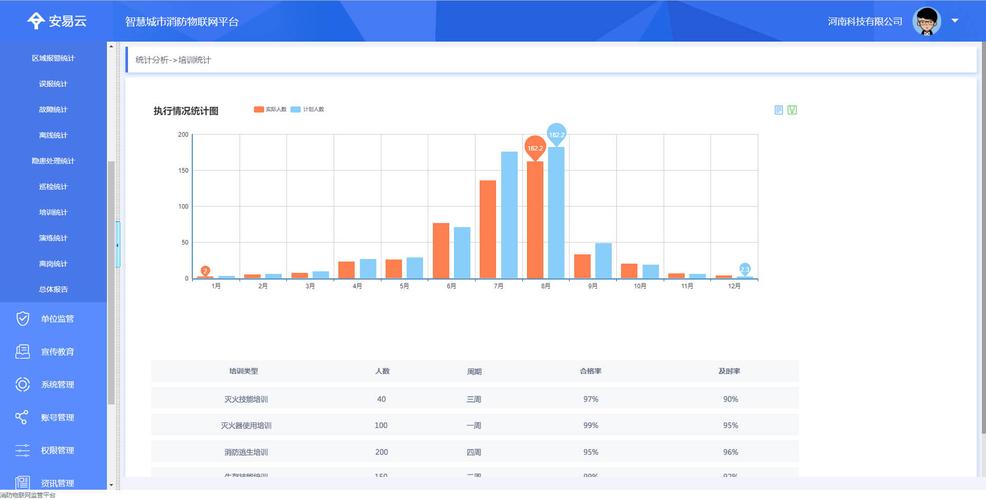Viewport: 986px width, 500px height.
Task: Select the 灭火器使用培训 row name
Action: point(246,426)
